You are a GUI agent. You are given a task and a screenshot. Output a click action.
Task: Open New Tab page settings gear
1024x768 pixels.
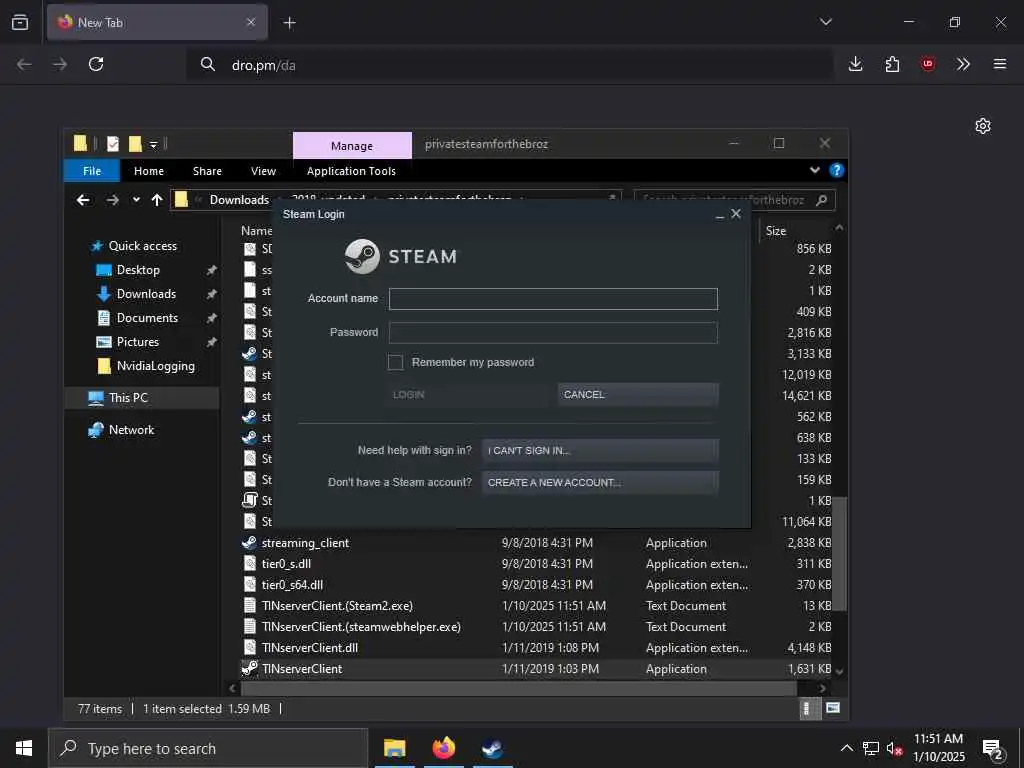(x=983, y=126)
